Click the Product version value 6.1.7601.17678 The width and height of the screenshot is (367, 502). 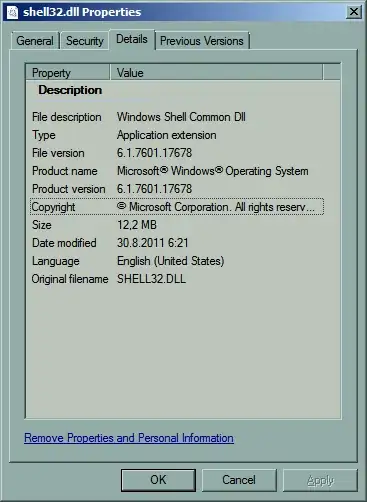154,189
